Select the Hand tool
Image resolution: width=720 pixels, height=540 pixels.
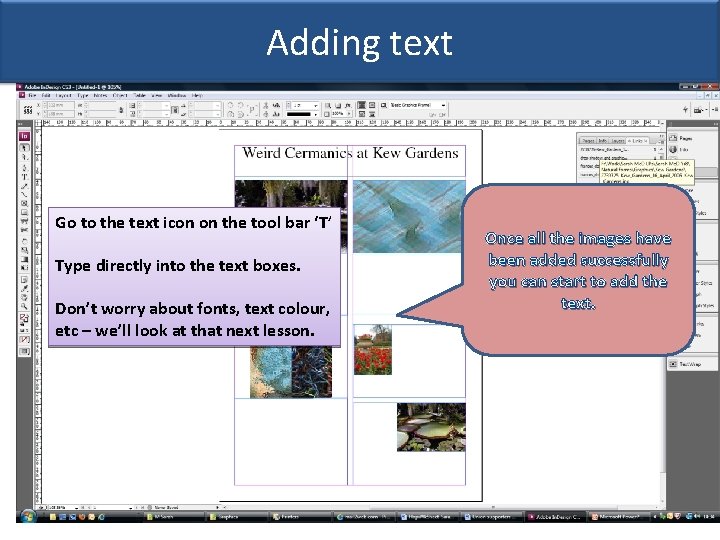pyautogui.click(x=24, y=298)
